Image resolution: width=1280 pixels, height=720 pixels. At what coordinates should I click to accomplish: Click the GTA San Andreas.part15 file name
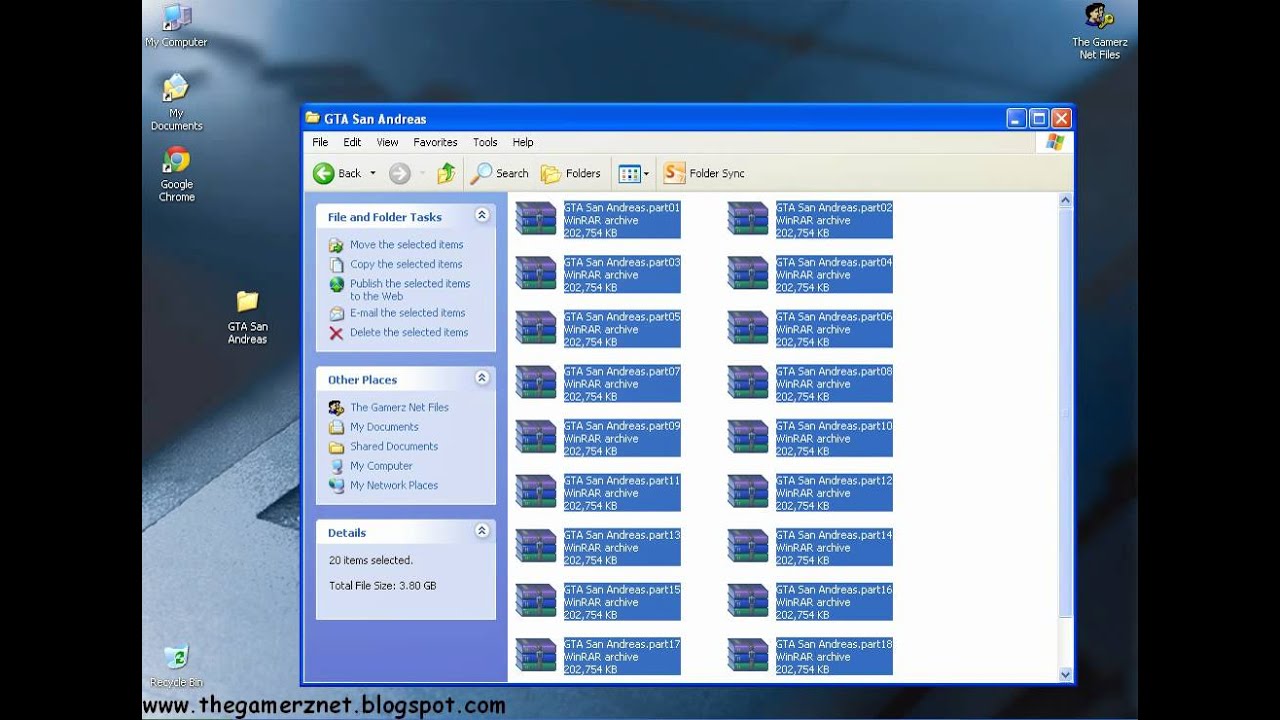[x=622, y=590]
